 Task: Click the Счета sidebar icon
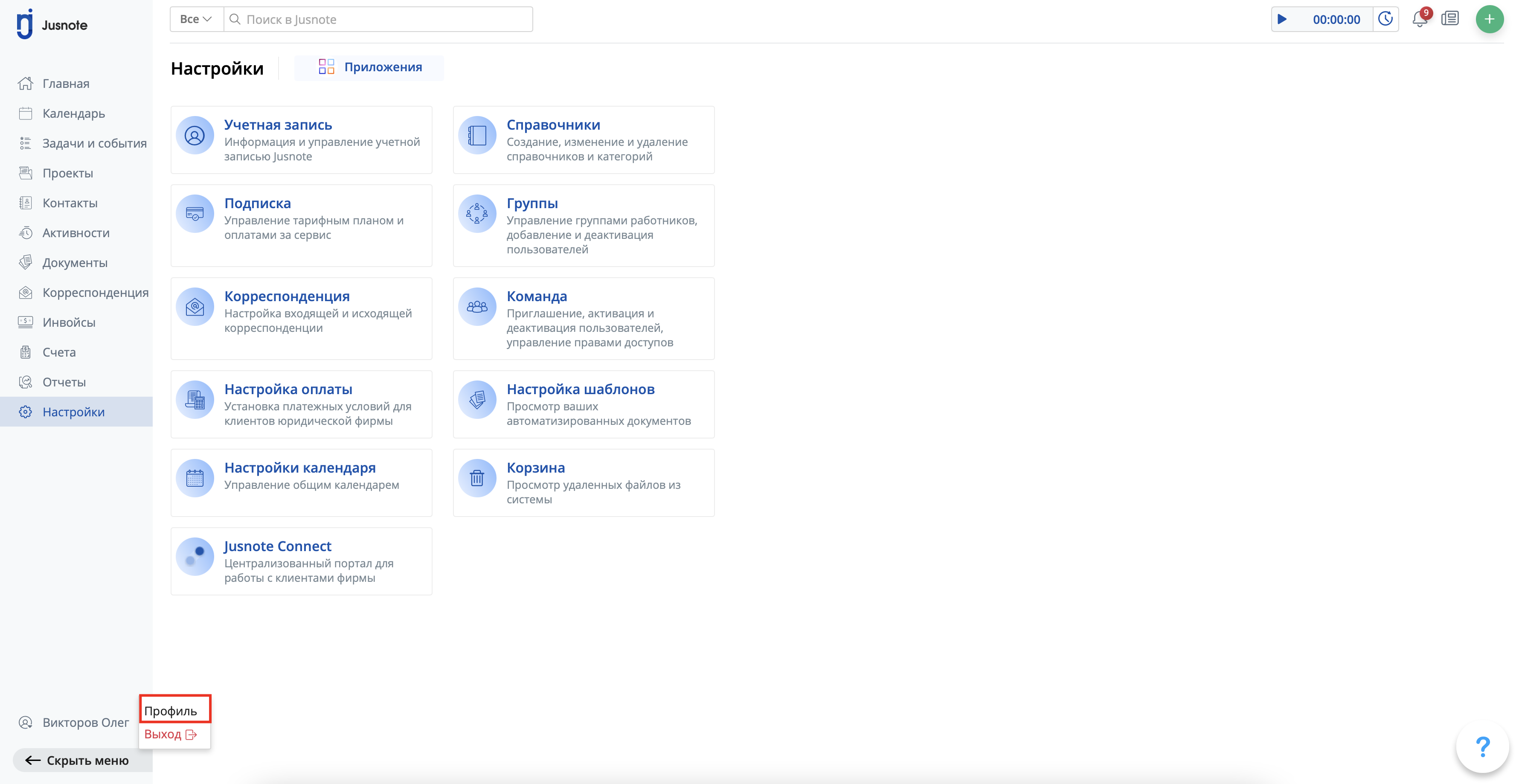coord(26,352)
